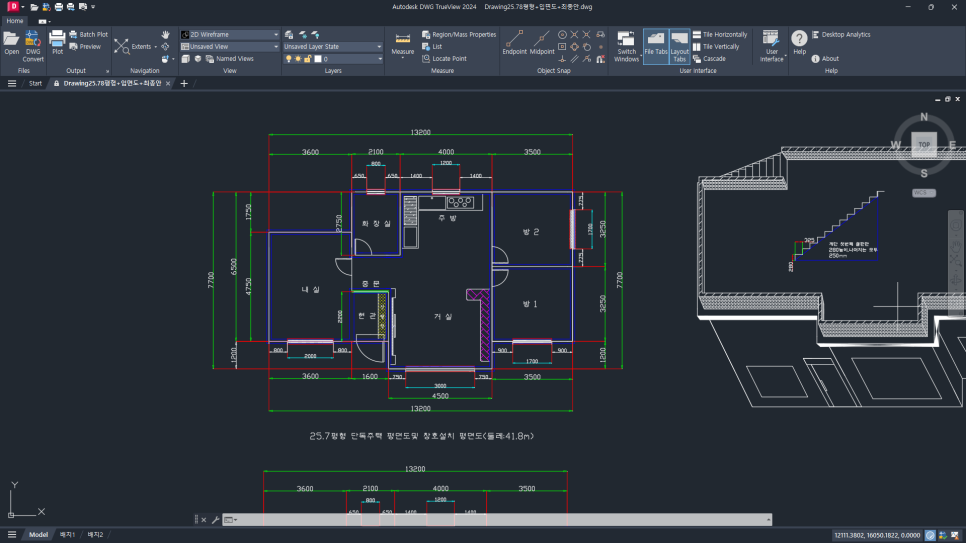Expand Output panel dialog launcher arrow

(x=107, y=71)
